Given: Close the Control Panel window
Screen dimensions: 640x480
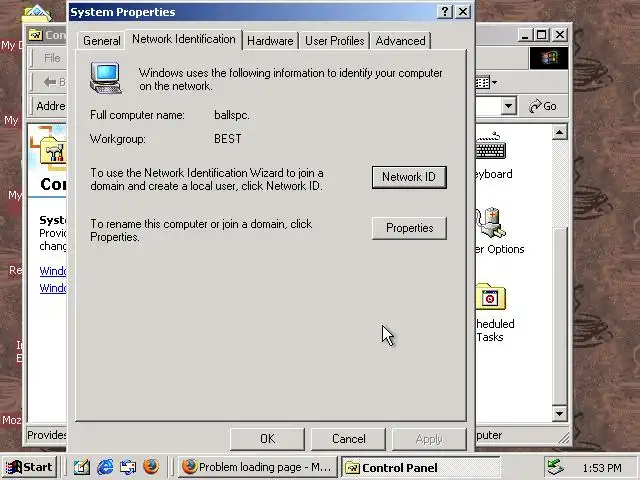Looking at the screenshot, I should tap(560, 35).
